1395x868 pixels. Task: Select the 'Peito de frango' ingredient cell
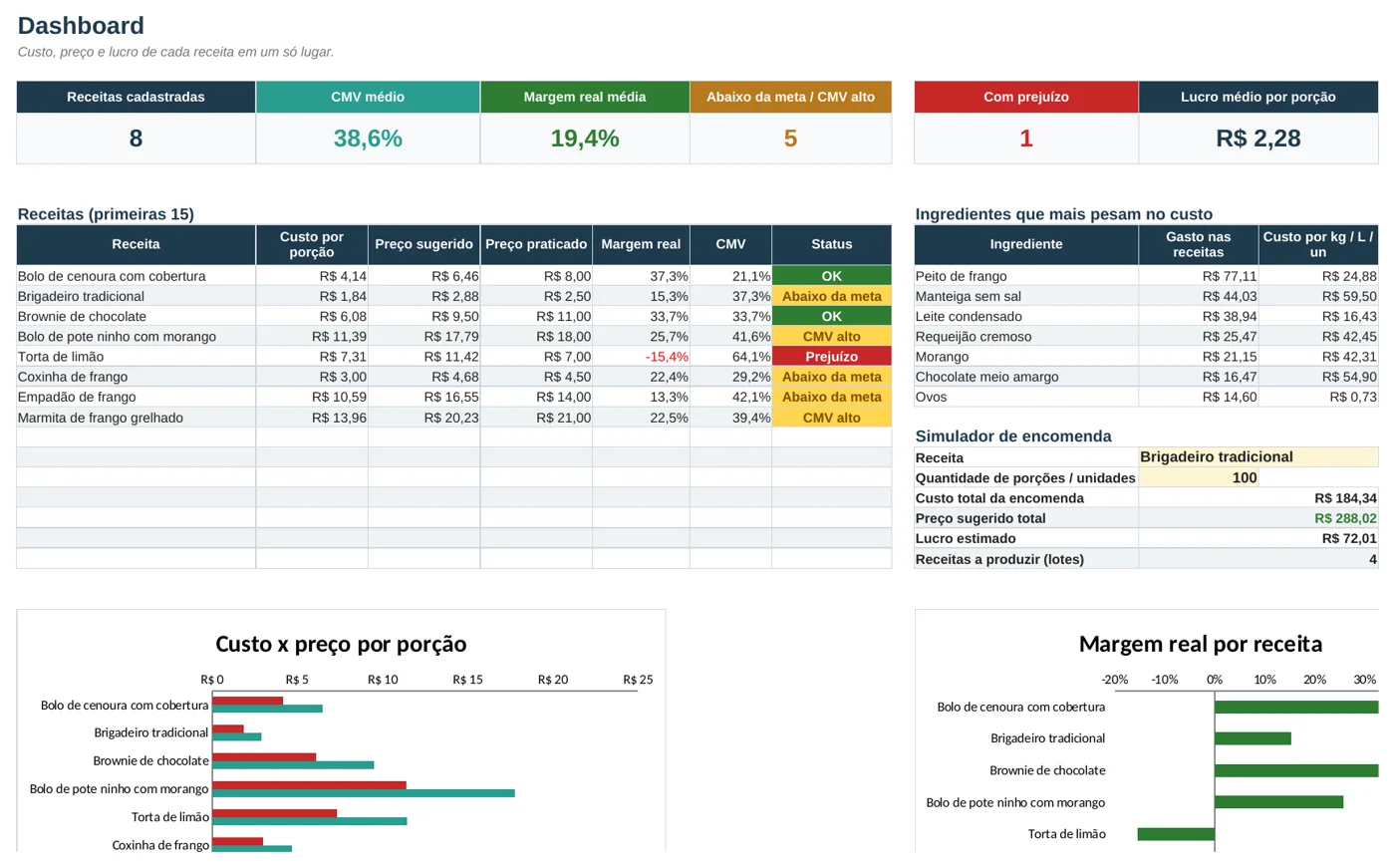pos(1026,276)
